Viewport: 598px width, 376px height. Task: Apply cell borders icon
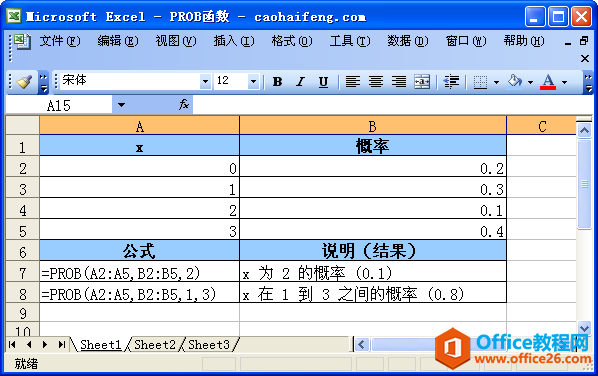tap(480, 82)
